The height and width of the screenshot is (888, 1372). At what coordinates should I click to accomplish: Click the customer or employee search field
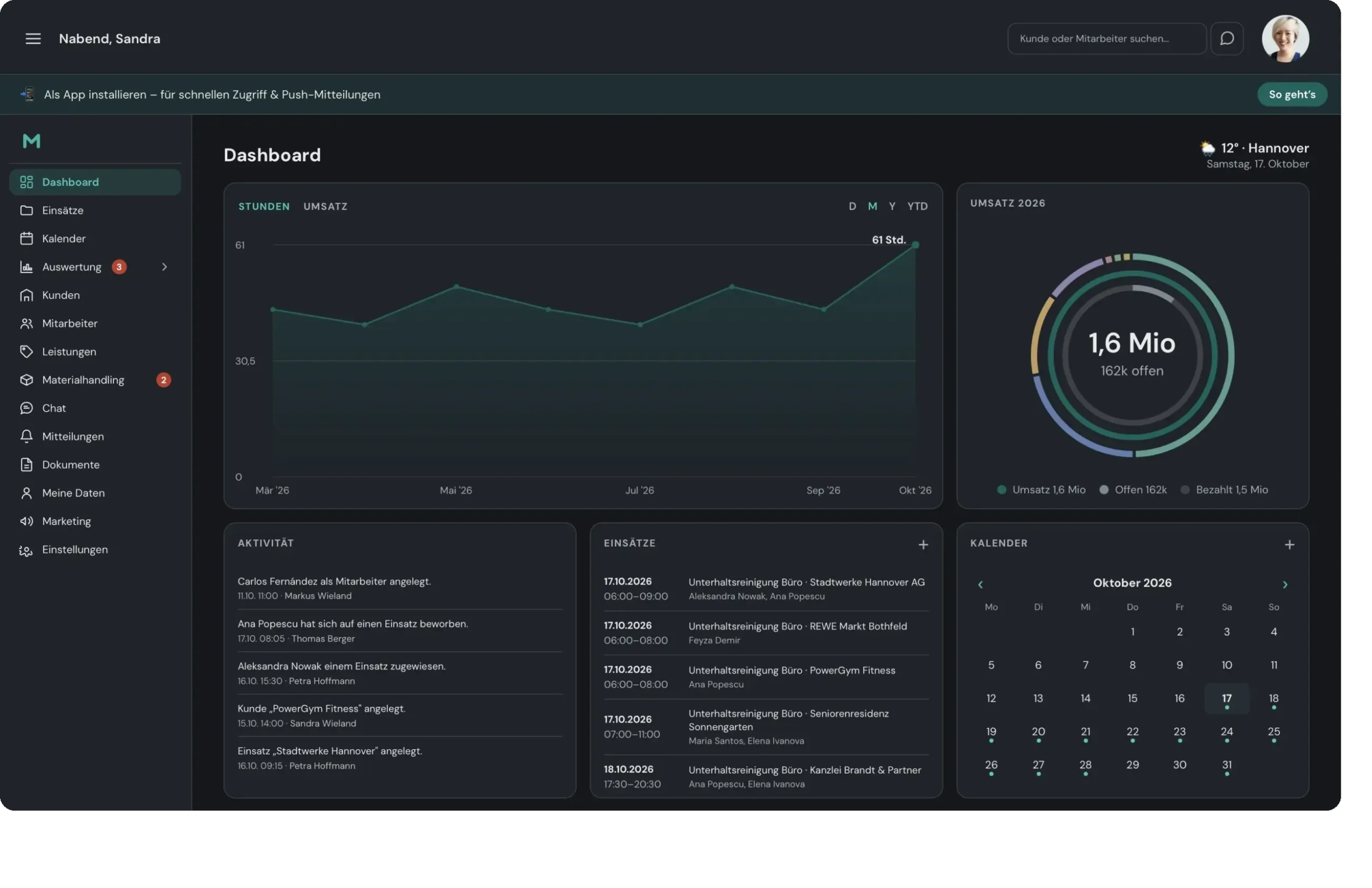1106,39
